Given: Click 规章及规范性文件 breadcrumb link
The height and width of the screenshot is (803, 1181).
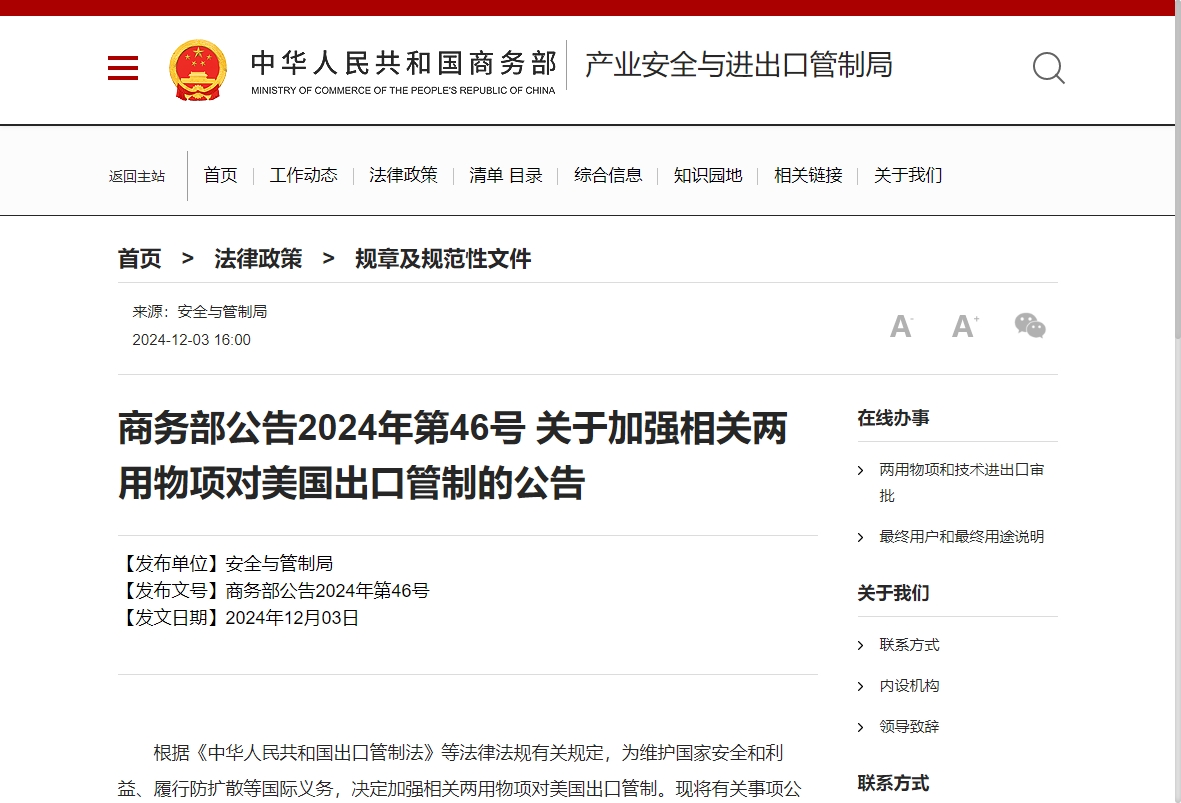Looking at the screenshot, I should pyautogui.click(x=443, y=259).
